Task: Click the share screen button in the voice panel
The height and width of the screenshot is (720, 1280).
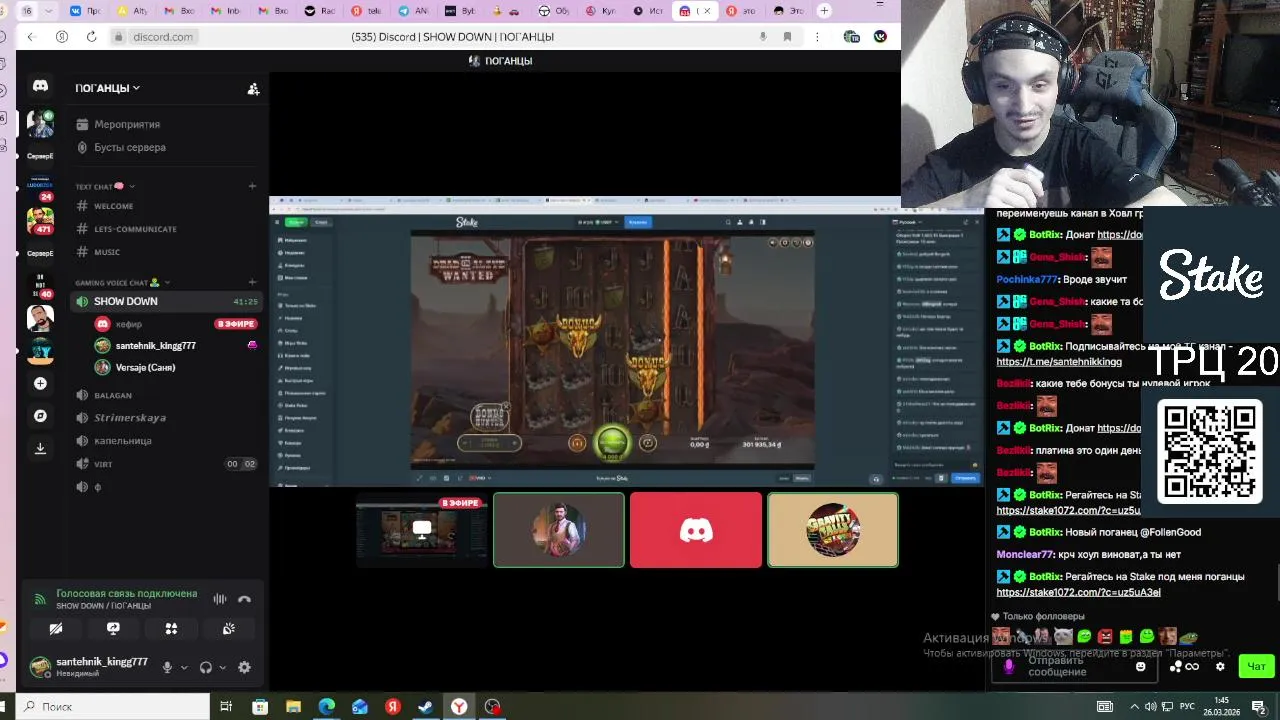Action: 113,628
